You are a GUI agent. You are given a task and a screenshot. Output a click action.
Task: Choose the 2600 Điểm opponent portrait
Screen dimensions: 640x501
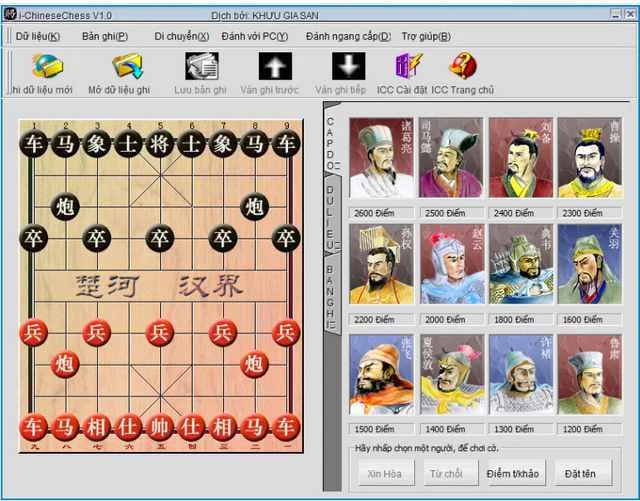tap(382, 158)
